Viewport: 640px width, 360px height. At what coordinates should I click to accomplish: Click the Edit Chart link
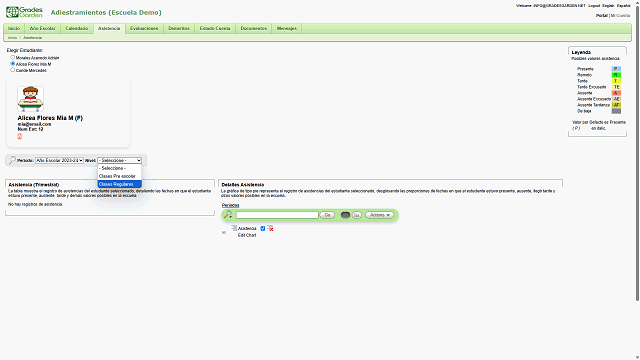pos(247,236)
